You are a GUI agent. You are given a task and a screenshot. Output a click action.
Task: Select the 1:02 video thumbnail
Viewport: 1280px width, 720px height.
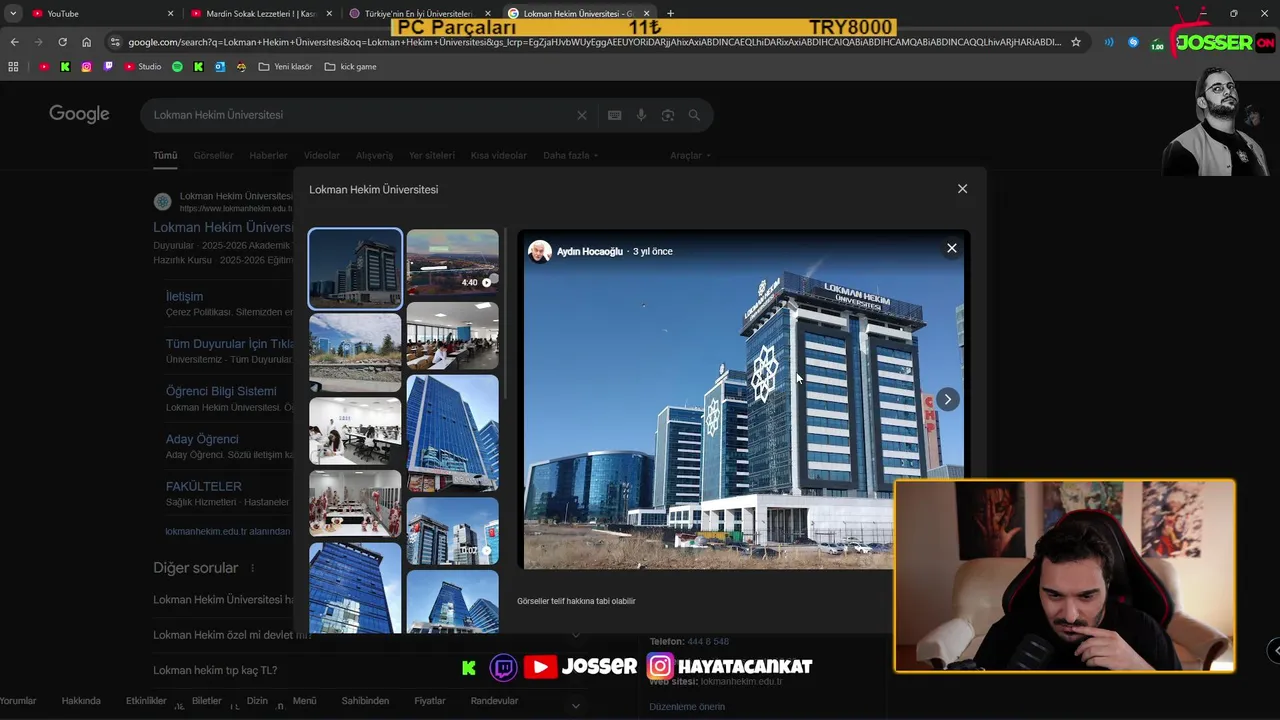click(452, 531)
